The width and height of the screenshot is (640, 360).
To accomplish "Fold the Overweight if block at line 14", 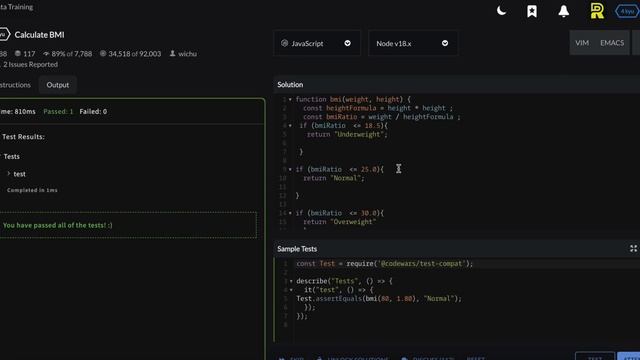I will point(290,213).
